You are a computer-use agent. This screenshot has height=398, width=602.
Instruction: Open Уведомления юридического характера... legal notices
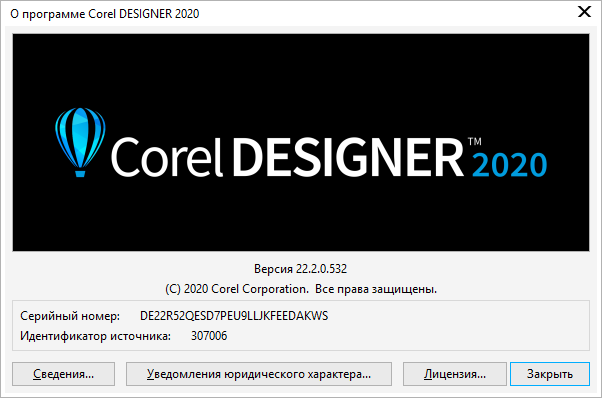tap(259, 374)
